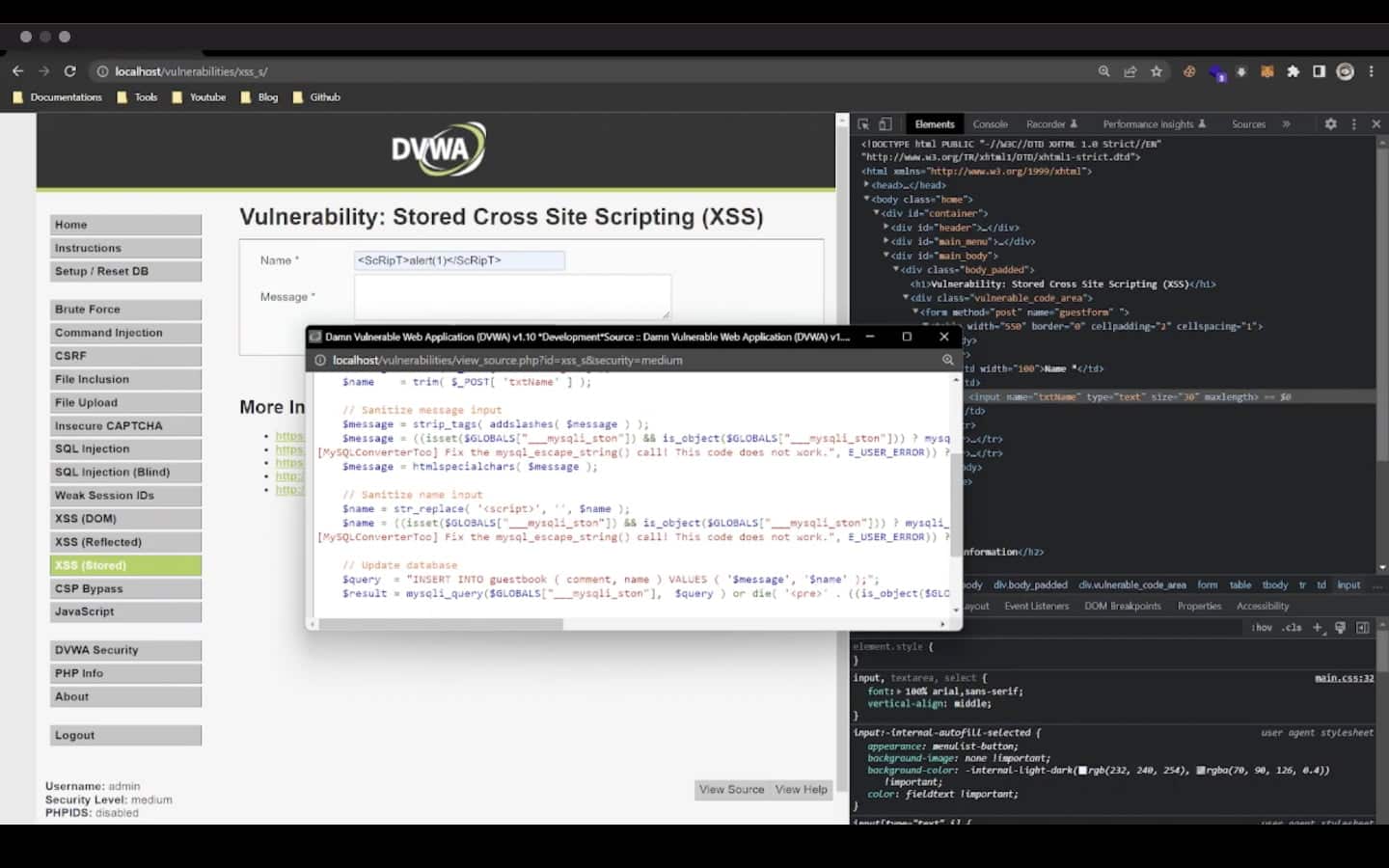
Task: Open the Event Listeners tab
Action: (x=1036, y=605)
